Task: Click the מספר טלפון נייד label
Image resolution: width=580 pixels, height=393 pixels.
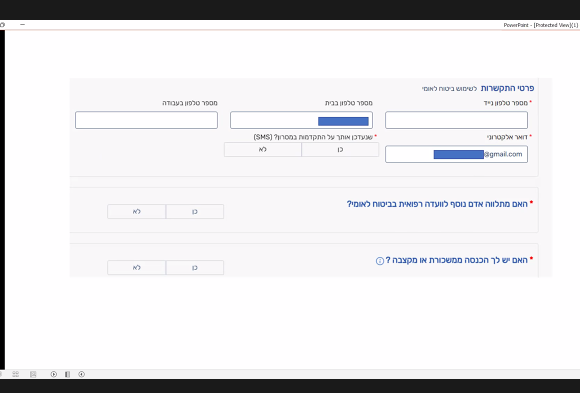Action: click(506, 103)
